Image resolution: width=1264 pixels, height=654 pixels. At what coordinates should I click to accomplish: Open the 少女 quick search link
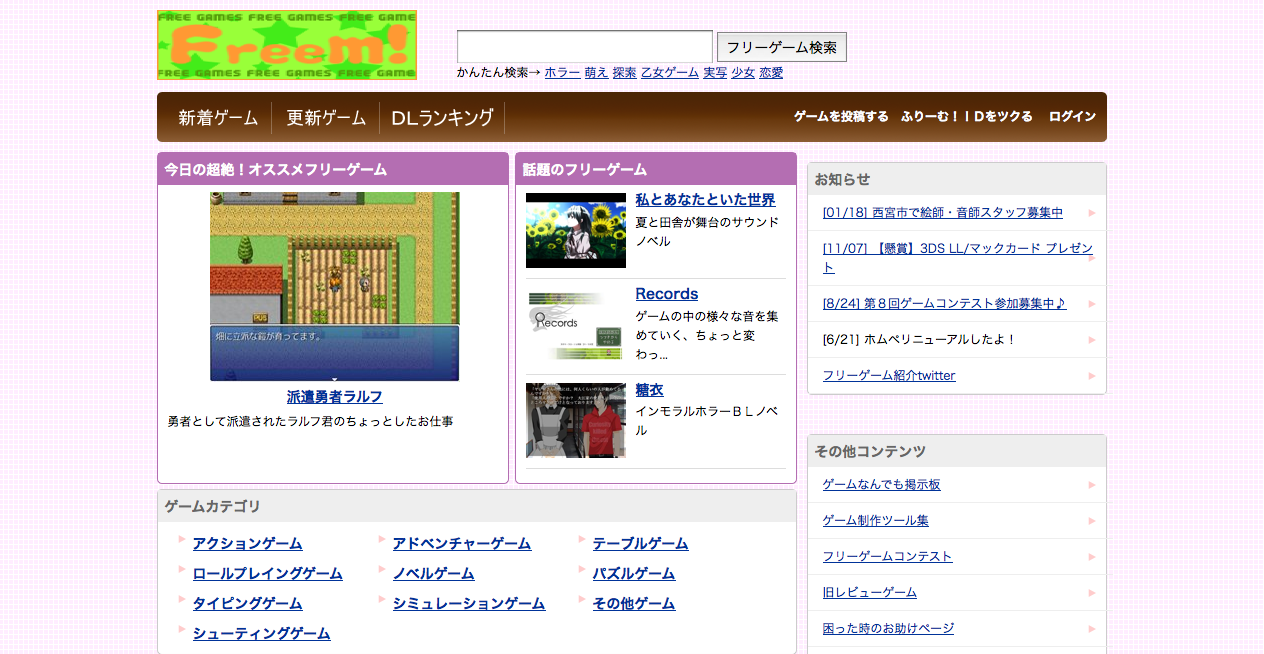[743, 73]
